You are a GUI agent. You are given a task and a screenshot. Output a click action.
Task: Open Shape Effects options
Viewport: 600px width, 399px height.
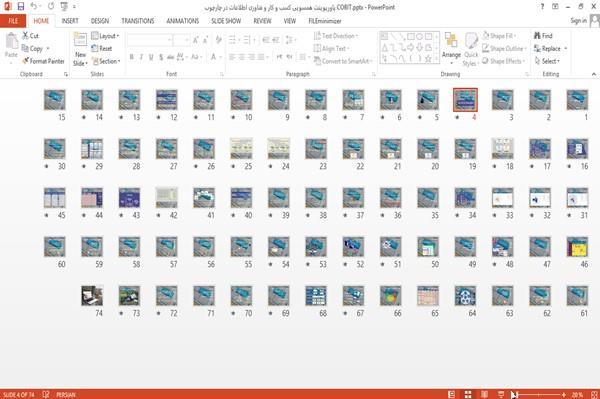pyautogui.click(x=504, y=61)
